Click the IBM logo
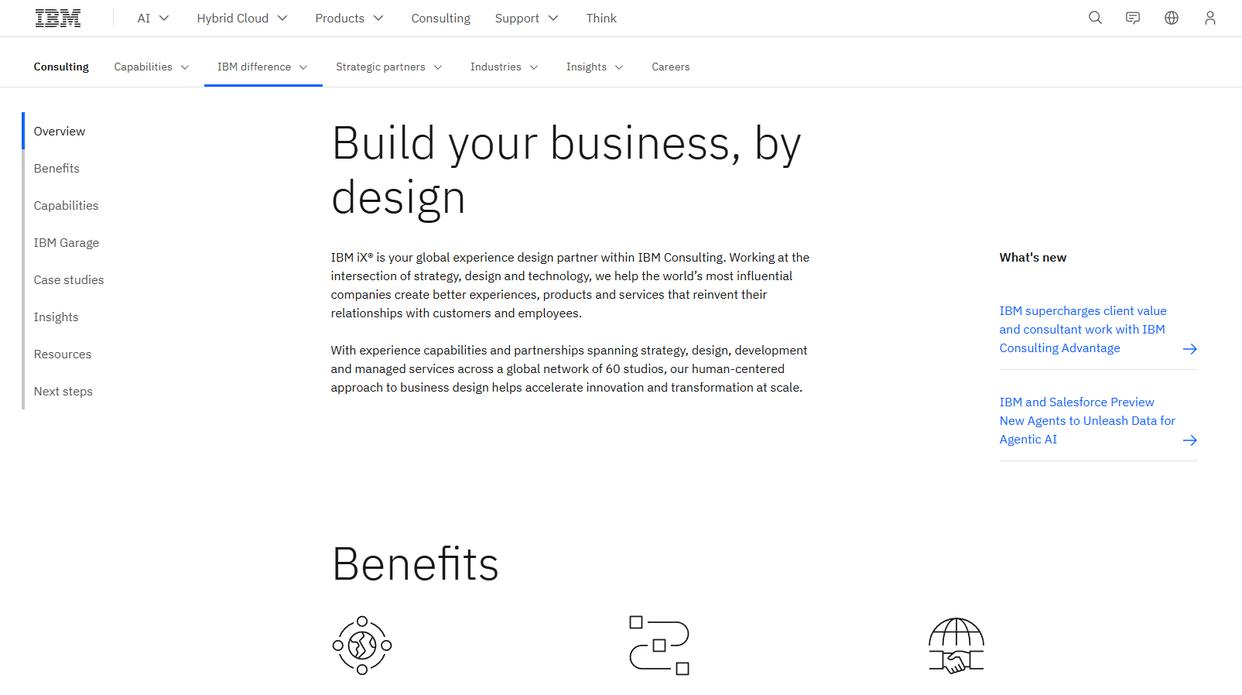 coord(58,18)
